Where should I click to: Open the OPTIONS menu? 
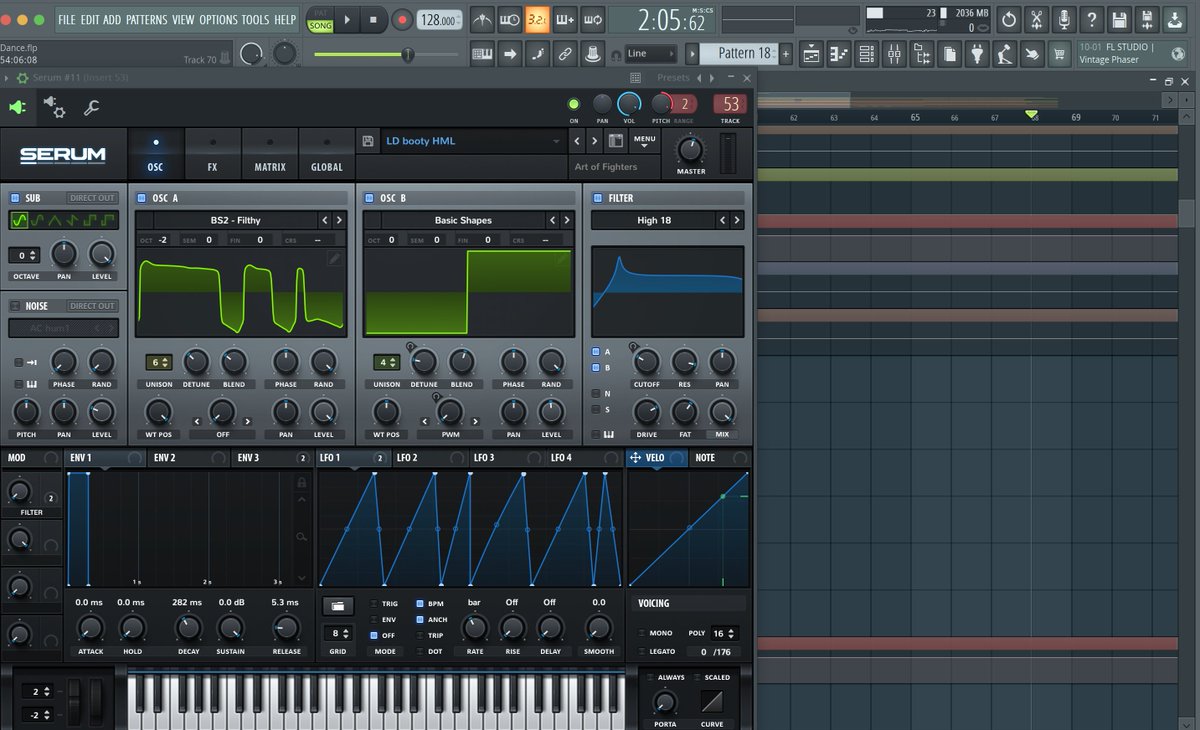[218, 19]
